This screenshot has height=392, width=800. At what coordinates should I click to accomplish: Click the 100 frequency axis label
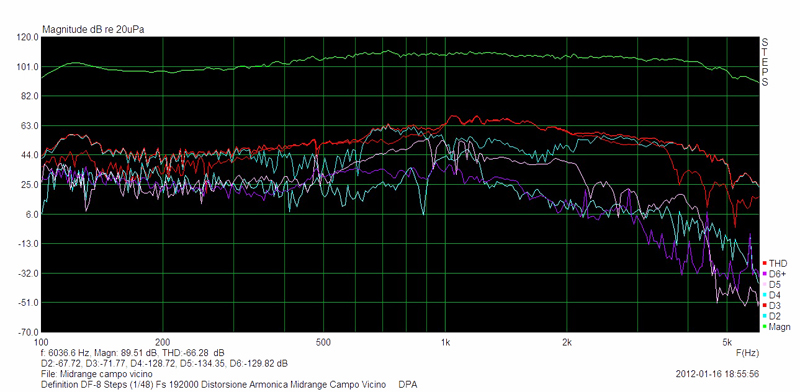click(41, 342)
